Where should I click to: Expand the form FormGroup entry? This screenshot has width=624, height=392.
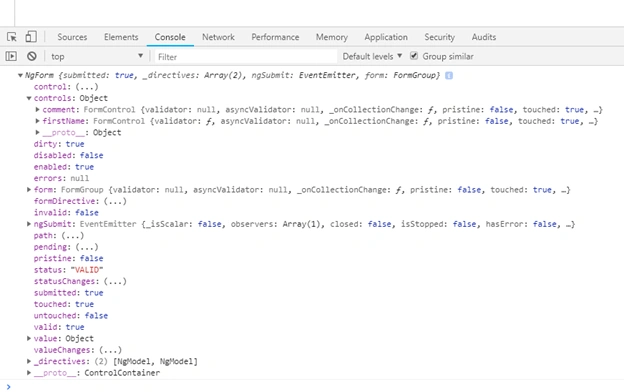click(x=29, y=190)
